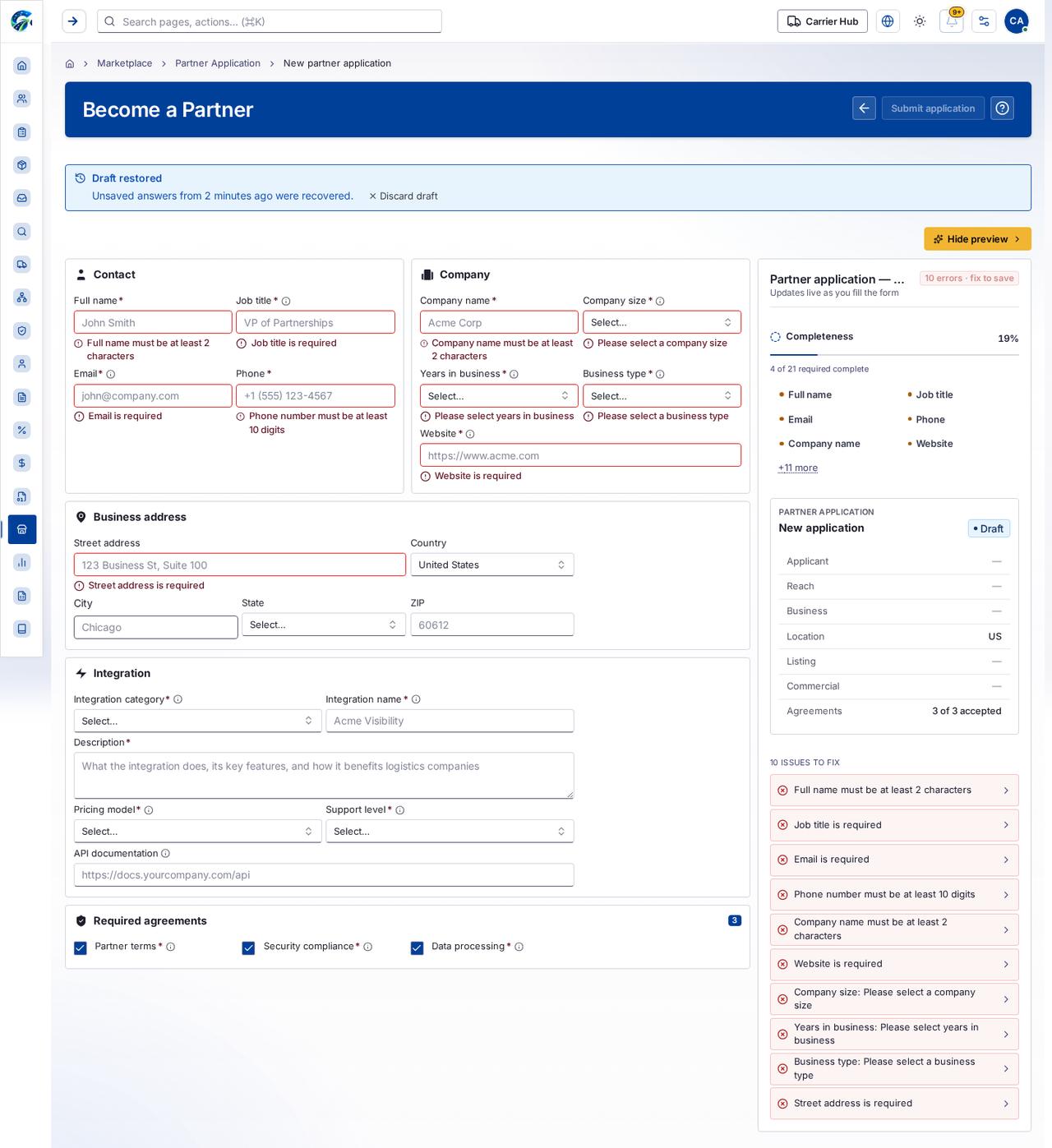Open the State dropdown
The image size is (1052, 1148).
click(x=324, y=625)
